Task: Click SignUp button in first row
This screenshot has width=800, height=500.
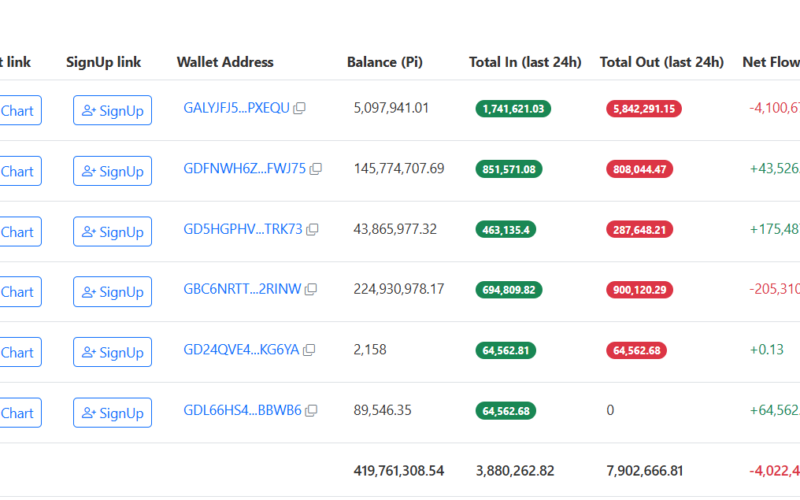Action: pos(112,111)
